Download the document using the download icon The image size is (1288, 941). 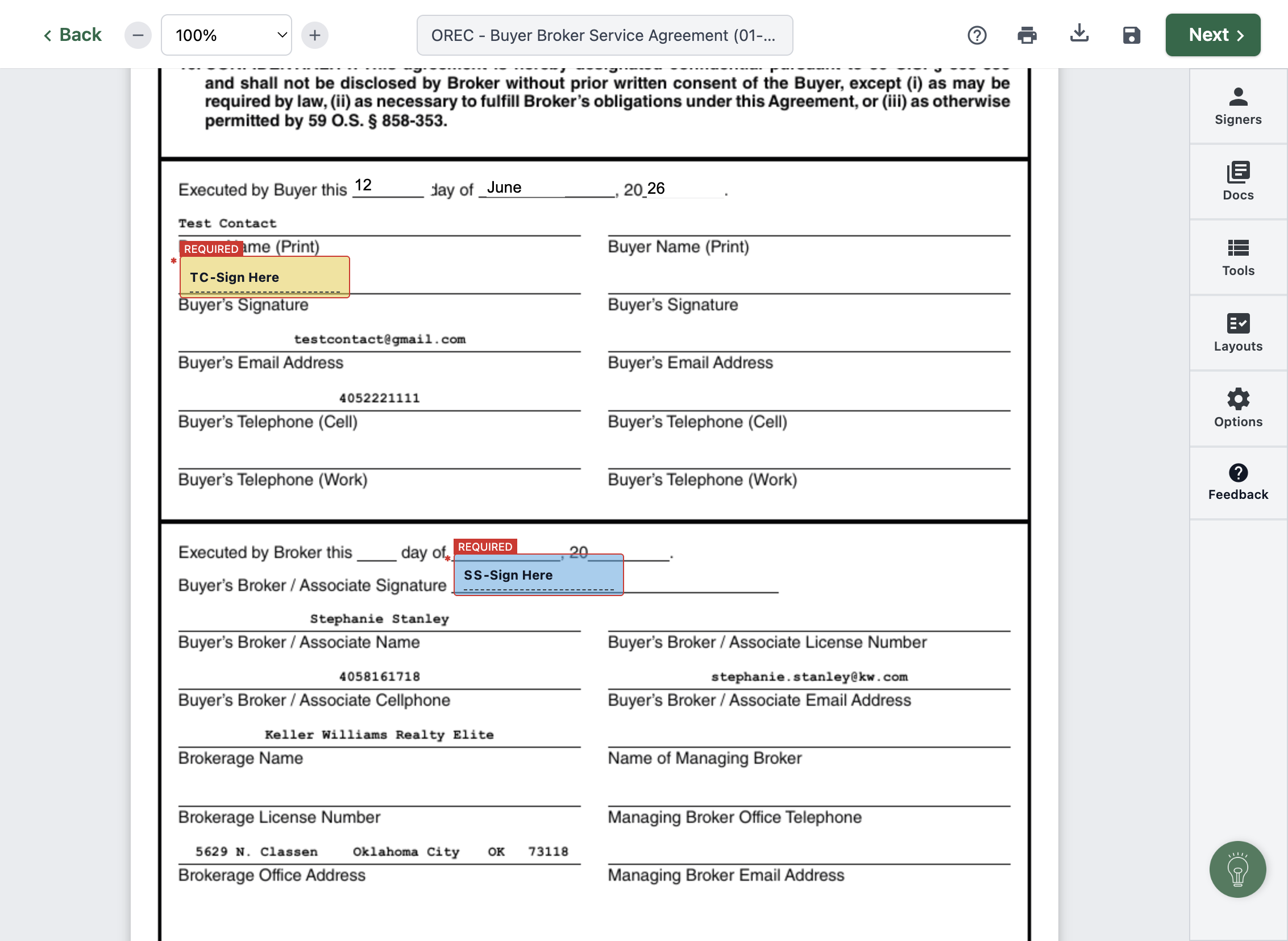pyautogui.click(x=1079, y=34)
